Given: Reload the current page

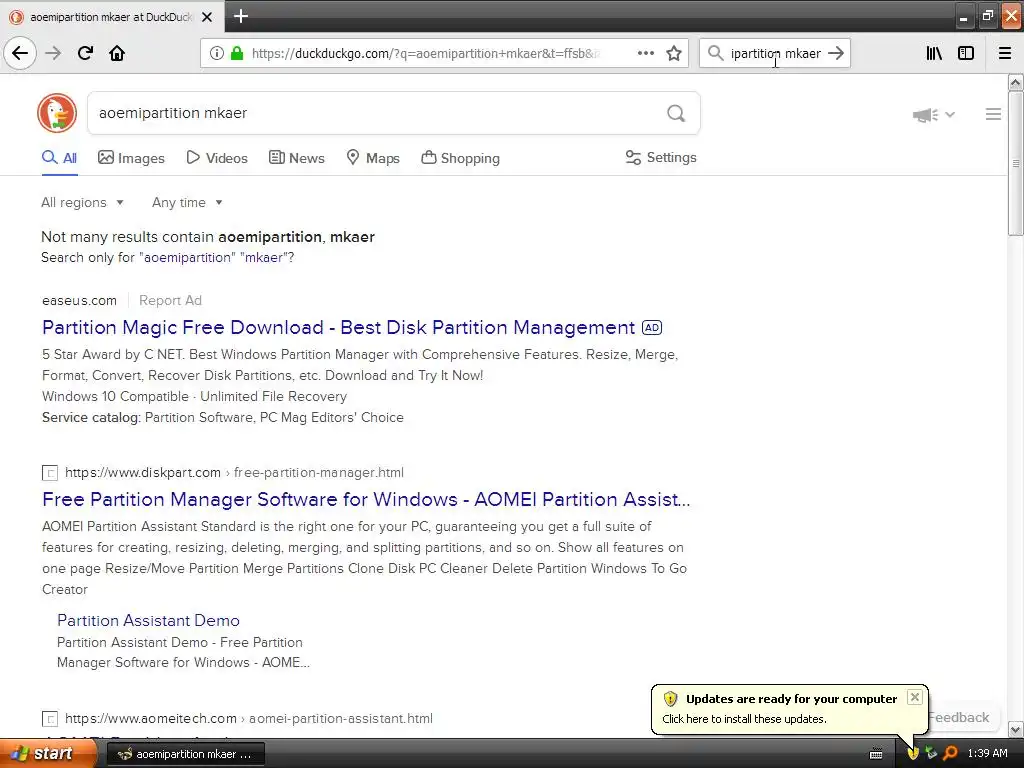Looking at the screenshot, I should 85,53.
